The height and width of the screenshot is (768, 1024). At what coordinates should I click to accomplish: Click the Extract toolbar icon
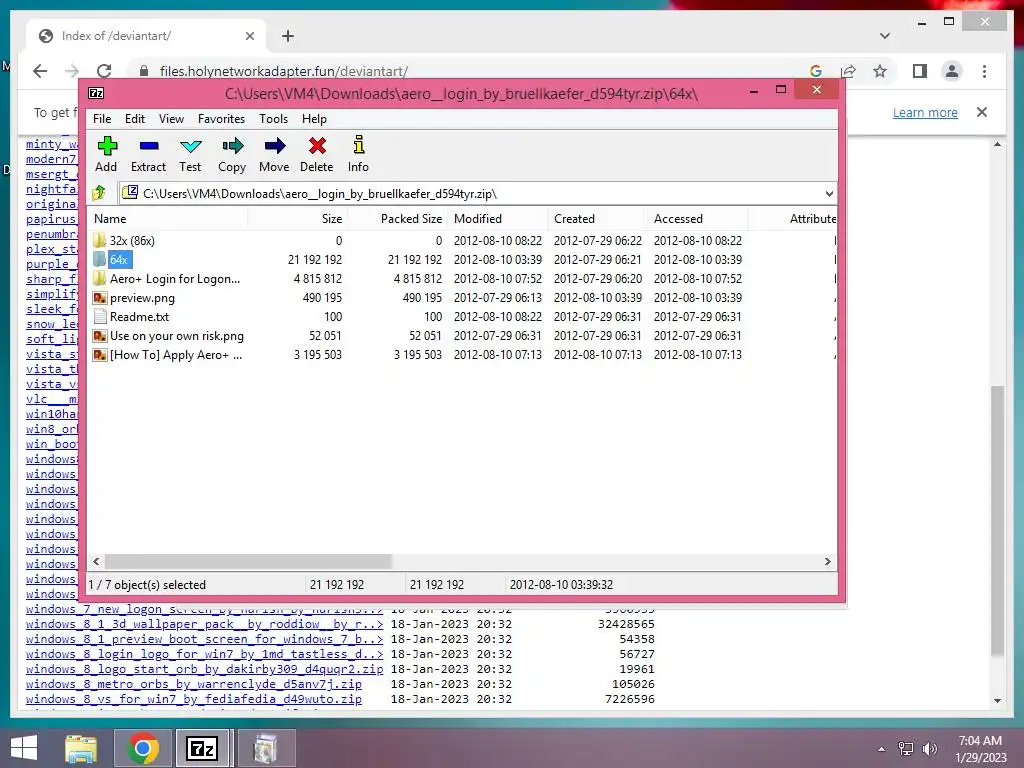148,146
